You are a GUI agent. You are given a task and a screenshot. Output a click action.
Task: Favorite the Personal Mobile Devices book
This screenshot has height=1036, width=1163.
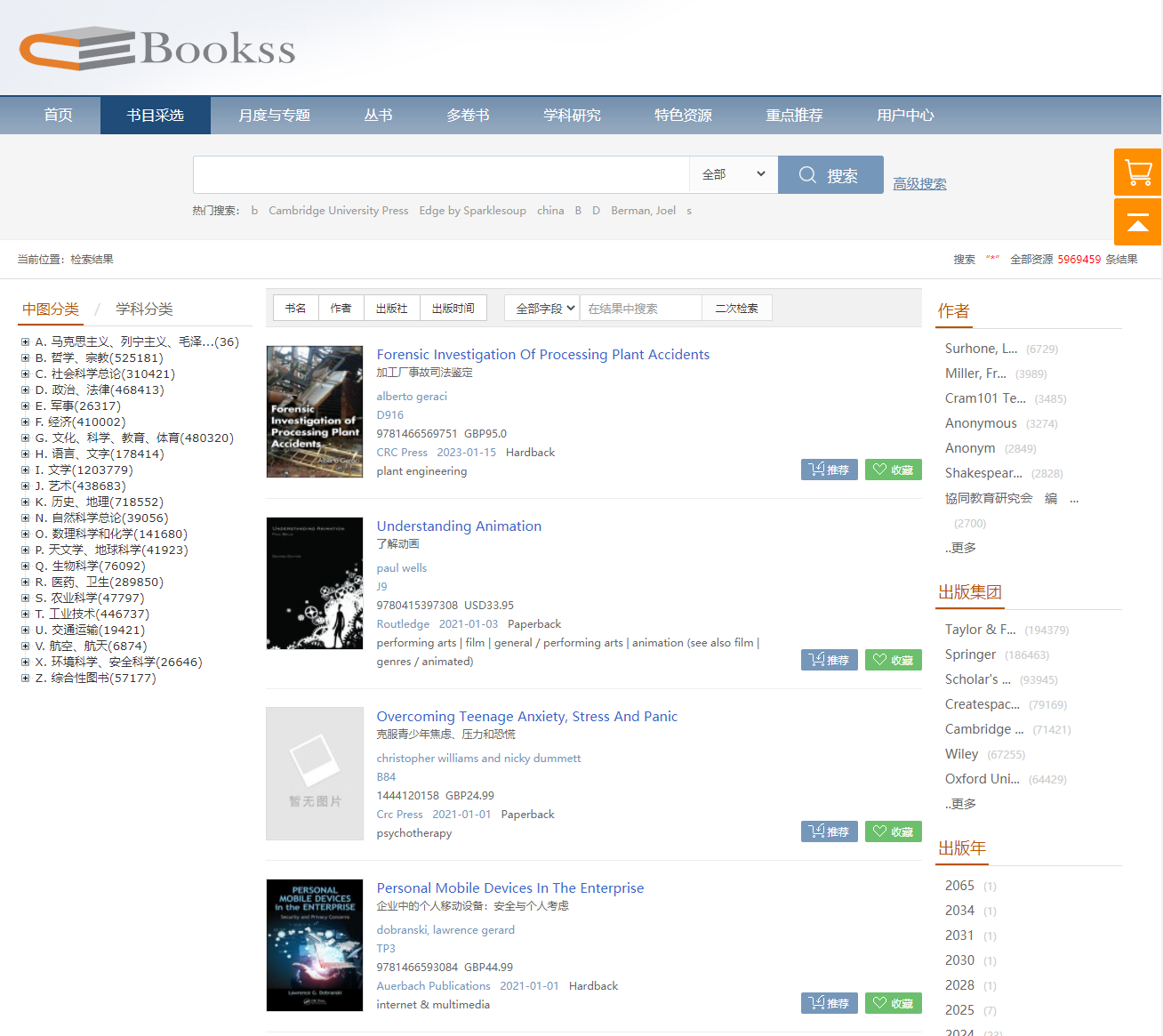(893, 1003)
